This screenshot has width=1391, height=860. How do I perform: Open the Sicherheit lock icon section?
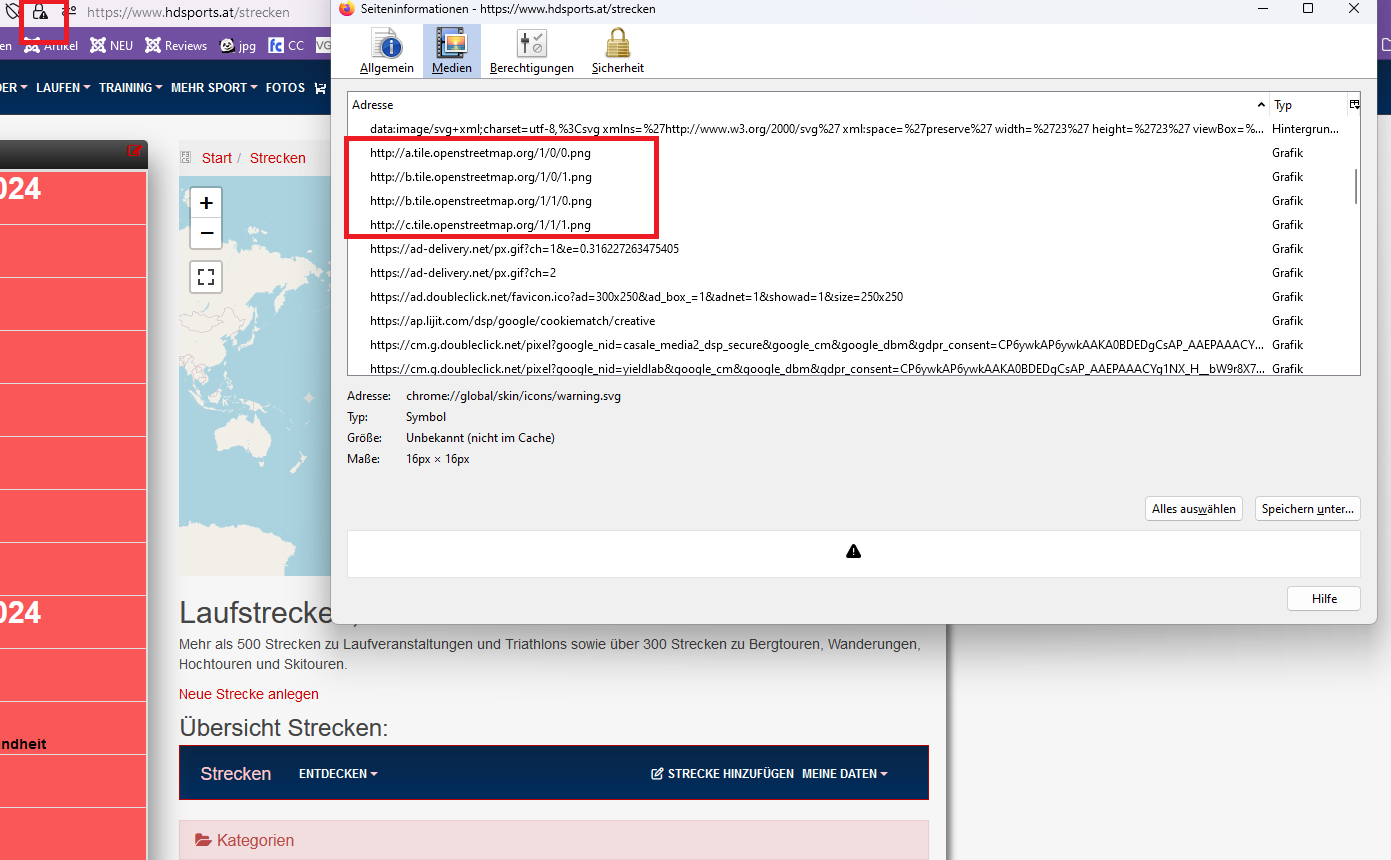(x=617, y=51)
